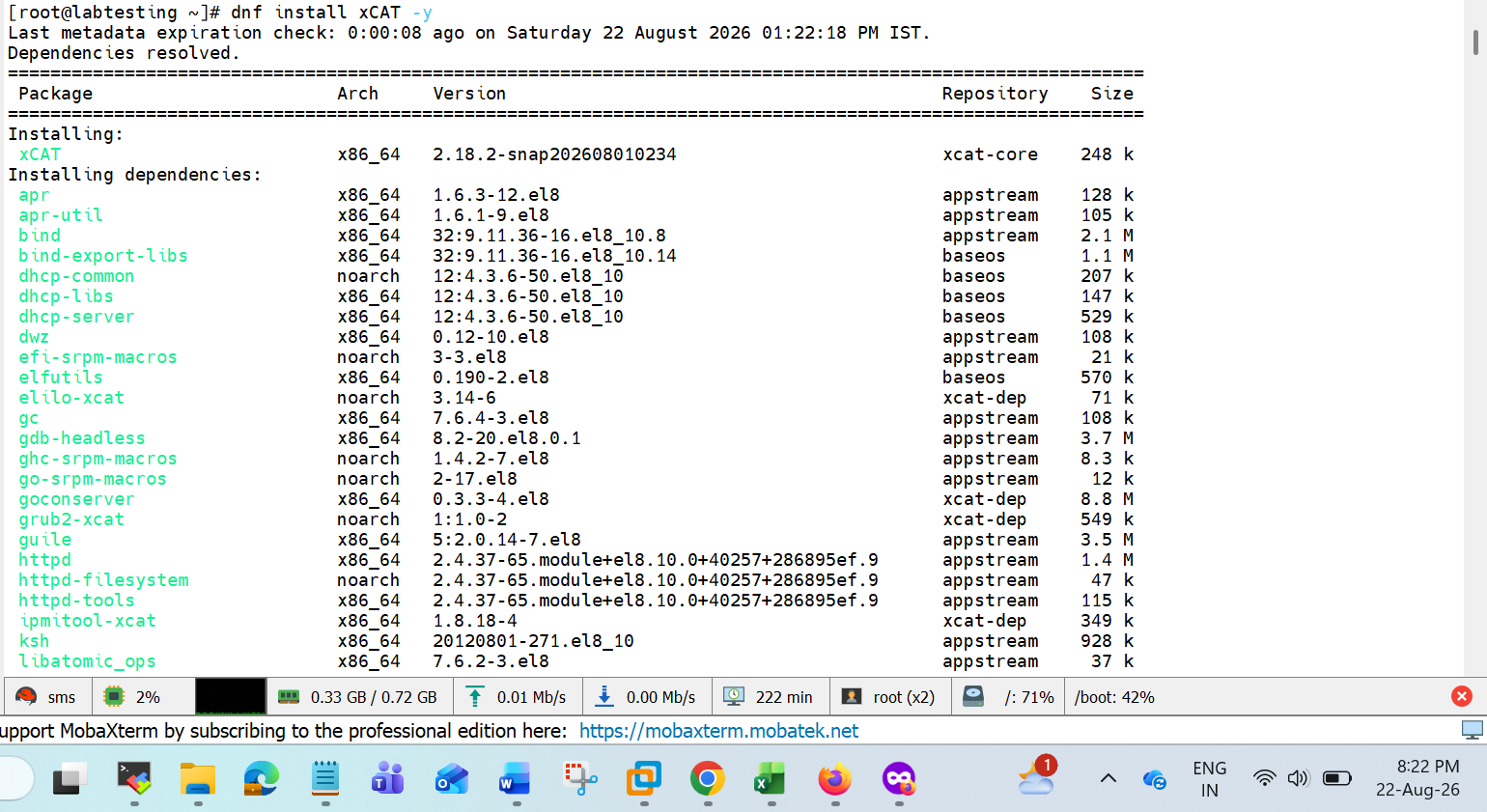The height and width of the screenshot is (812, 1487).
Task: Click the 'dhcp-server' package name
Action: pos(76,317)
